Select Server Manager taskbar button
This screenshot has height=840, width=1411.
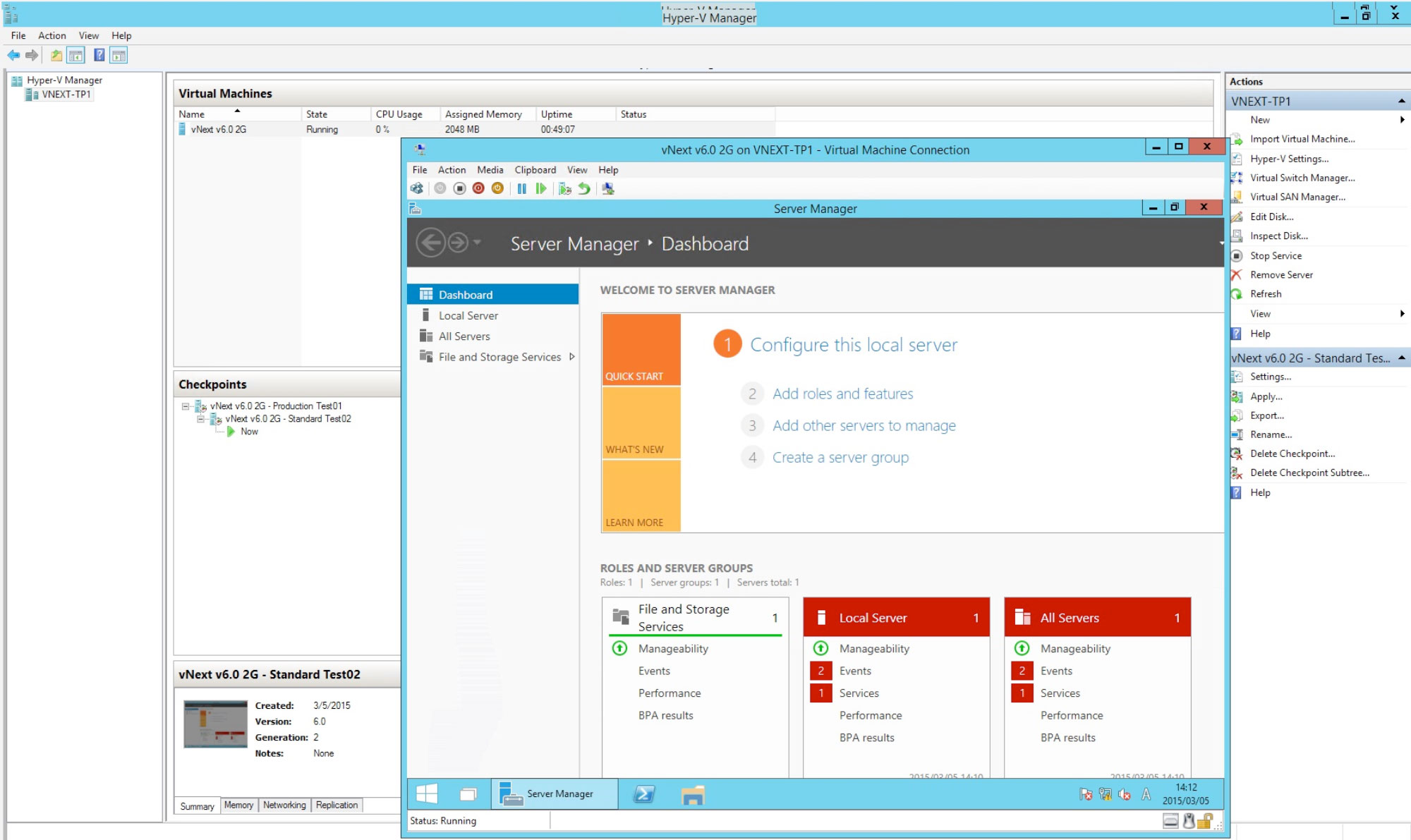pyautogui.click(x=555, y=793)
